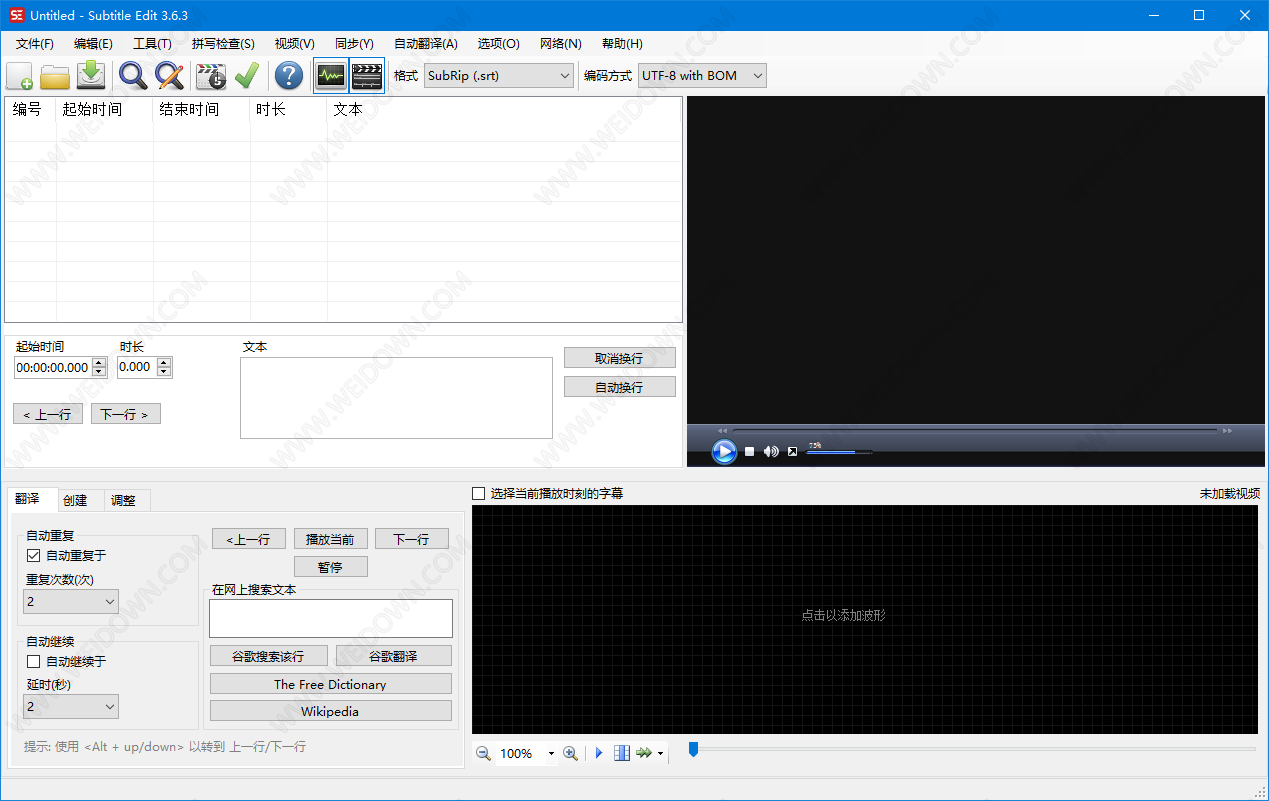
Task: Click the small blue waveform play triangle
Action: pyautogui.click(x=599, y=753)
